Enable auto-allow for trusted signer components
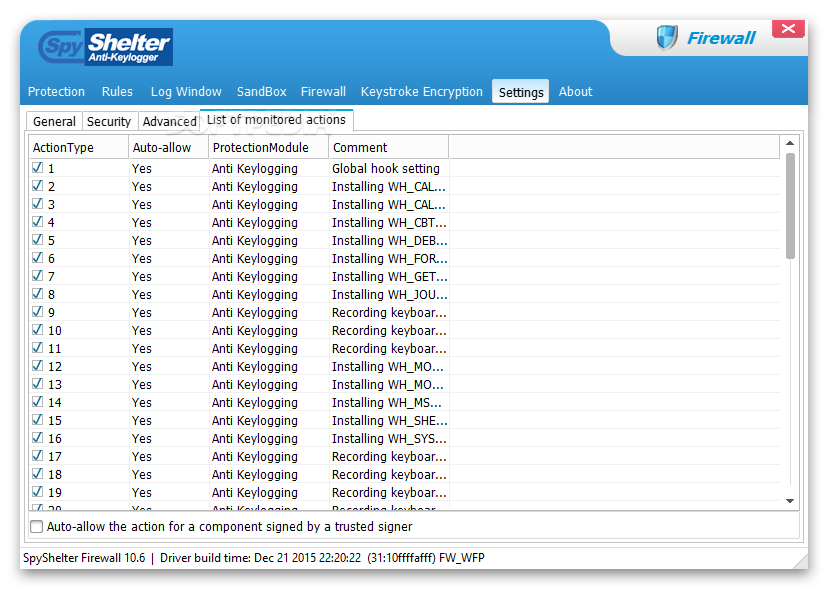828x589 pixels. 36,527
